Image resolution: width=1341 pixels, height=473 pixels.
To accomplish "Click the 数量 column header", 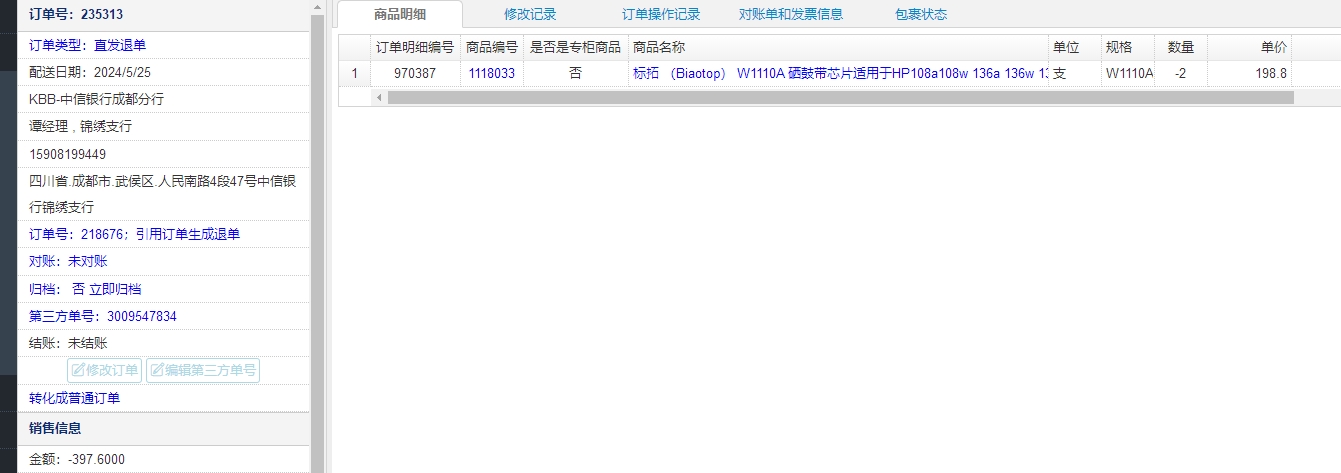I will [x=1181, y=47].
